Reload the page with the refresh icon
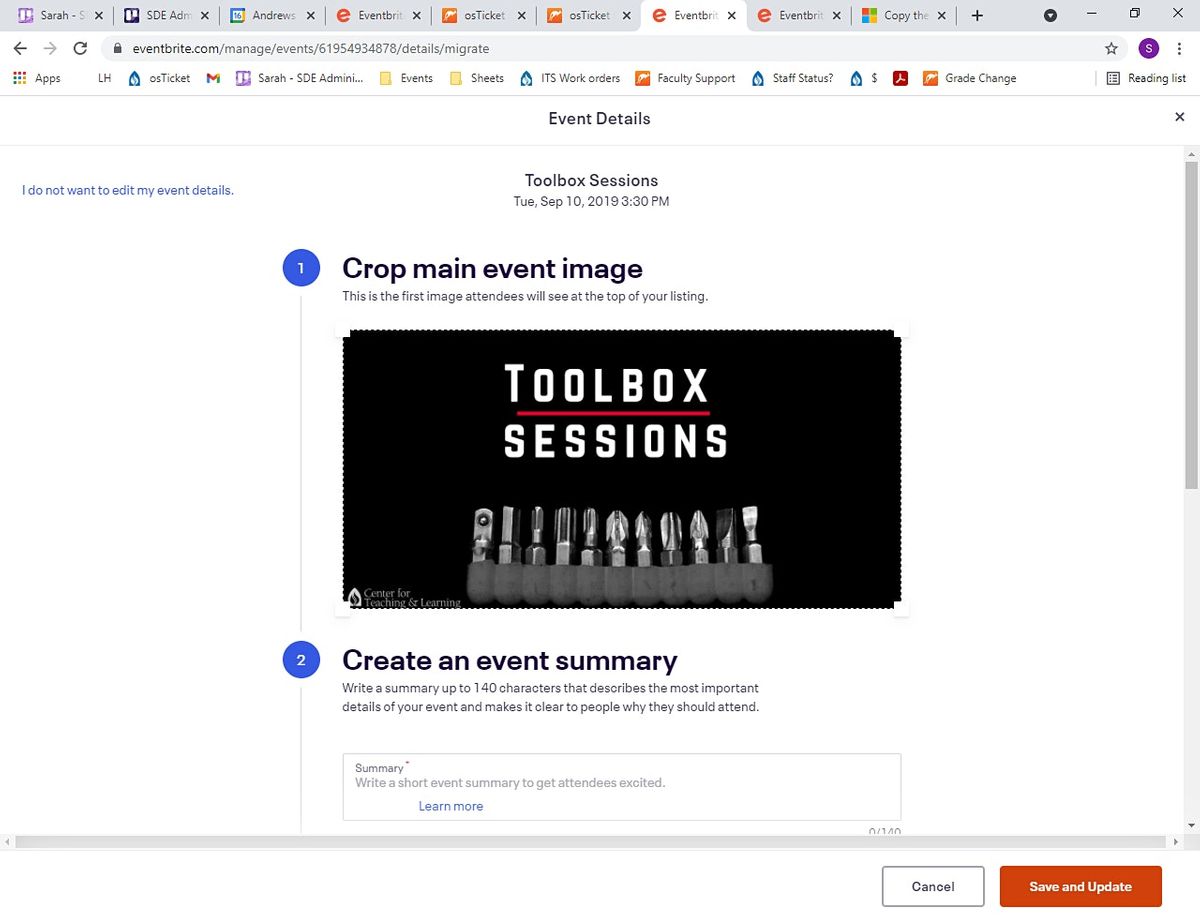 (80, 47)
